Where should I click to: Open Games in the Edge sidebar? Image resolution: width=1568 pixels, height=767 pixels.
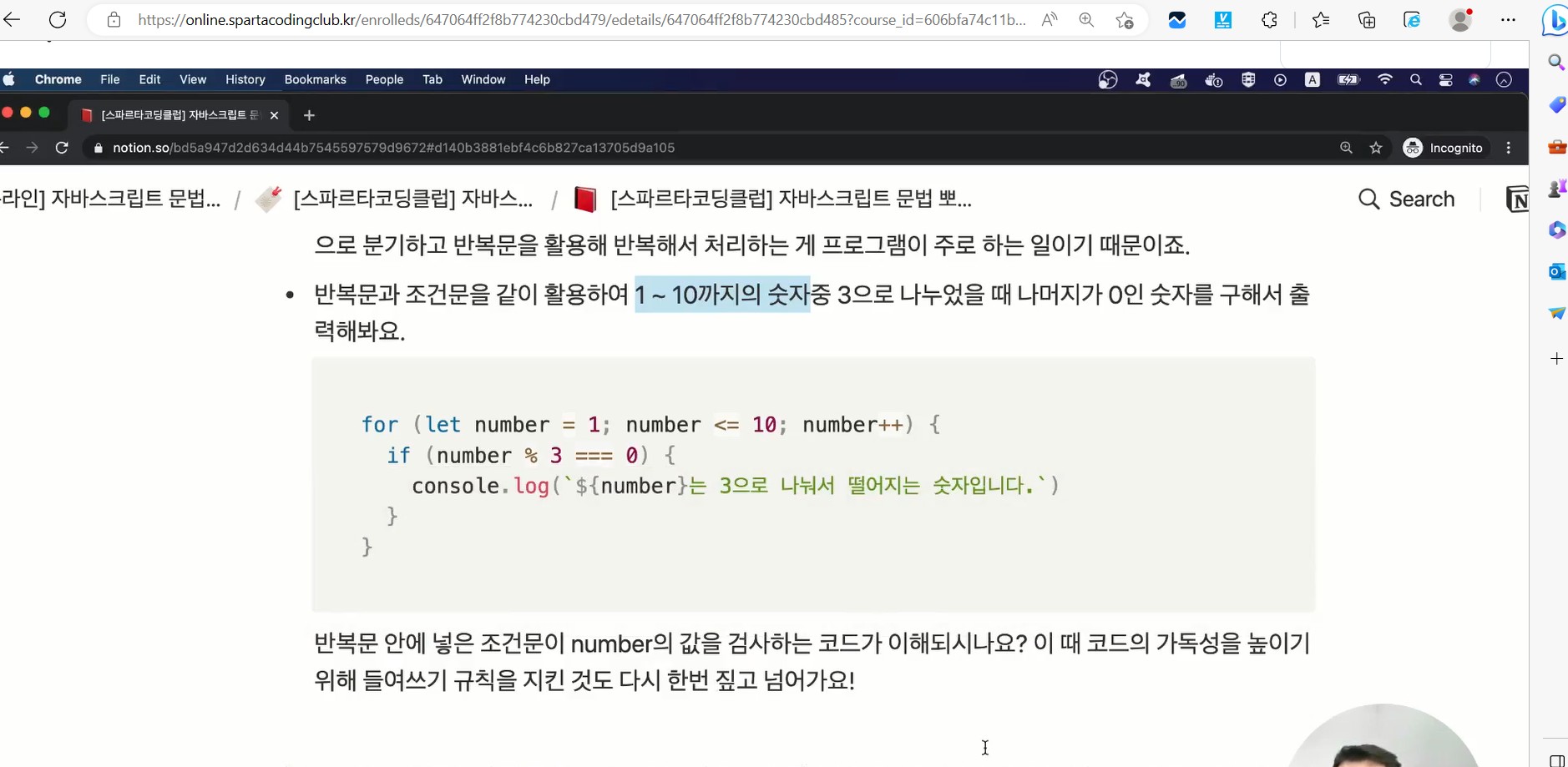[x=1556, y=189]
